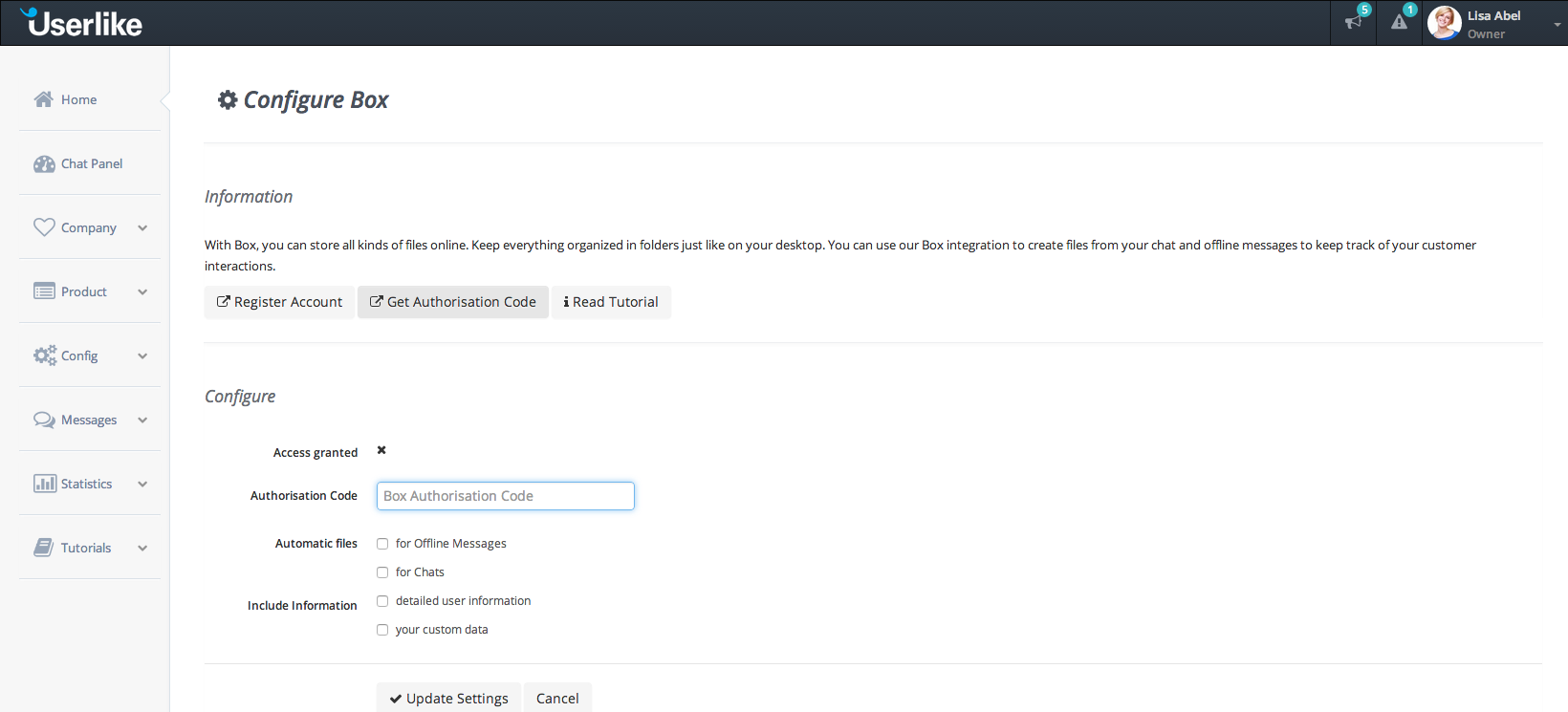Click the Access granted cross icon
This screenshot has height=712, width=1568.
[x=381, y=450]
